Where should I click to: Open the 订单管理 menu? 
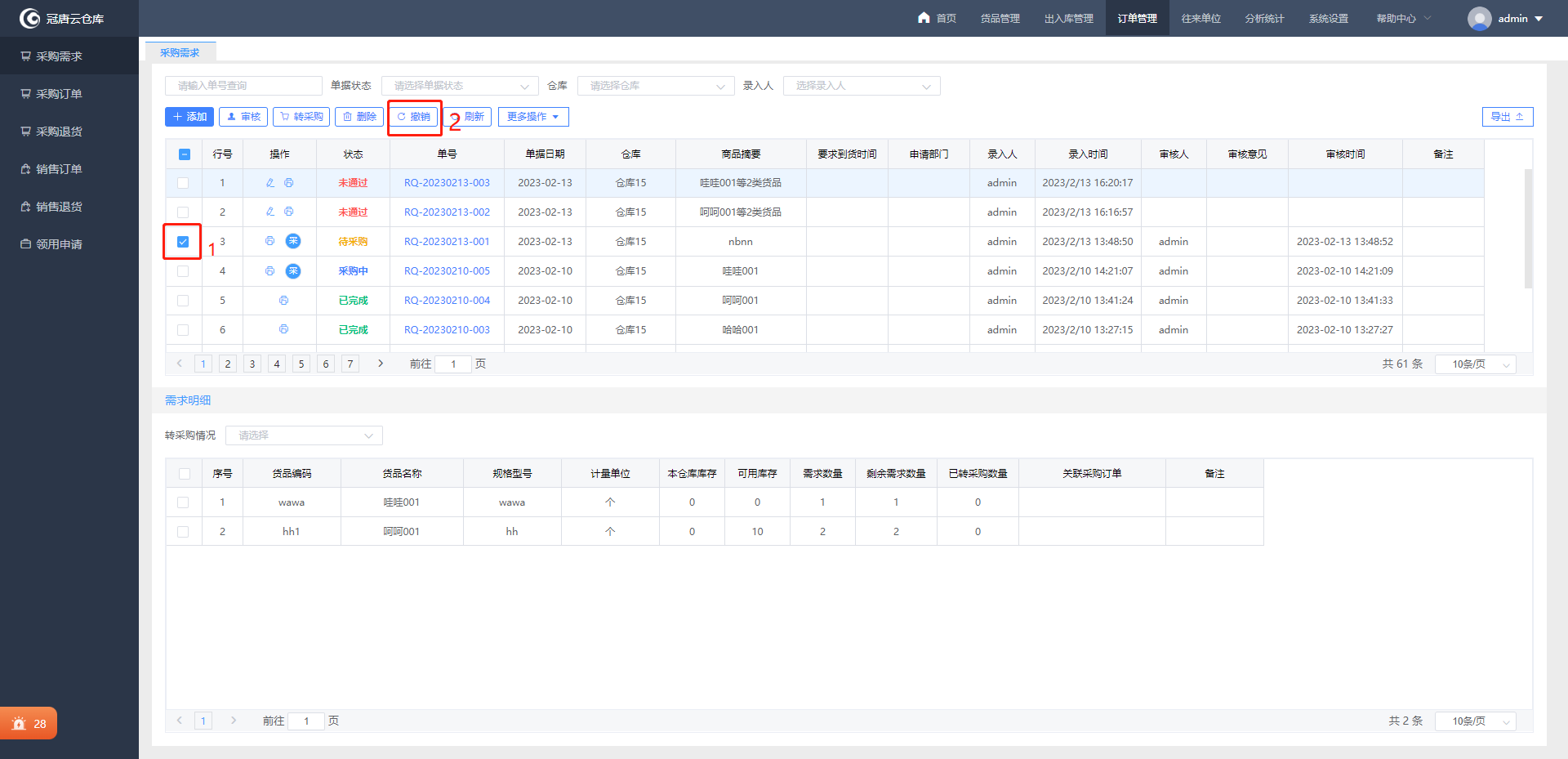tap(1138, 18)
